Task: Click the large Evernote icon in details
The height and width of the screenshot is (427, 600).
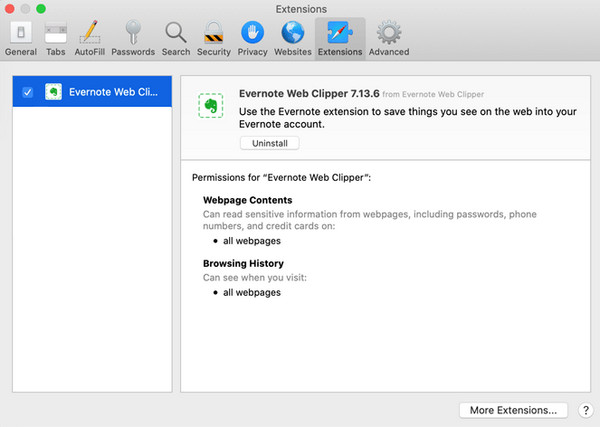Action: [211, 106]
